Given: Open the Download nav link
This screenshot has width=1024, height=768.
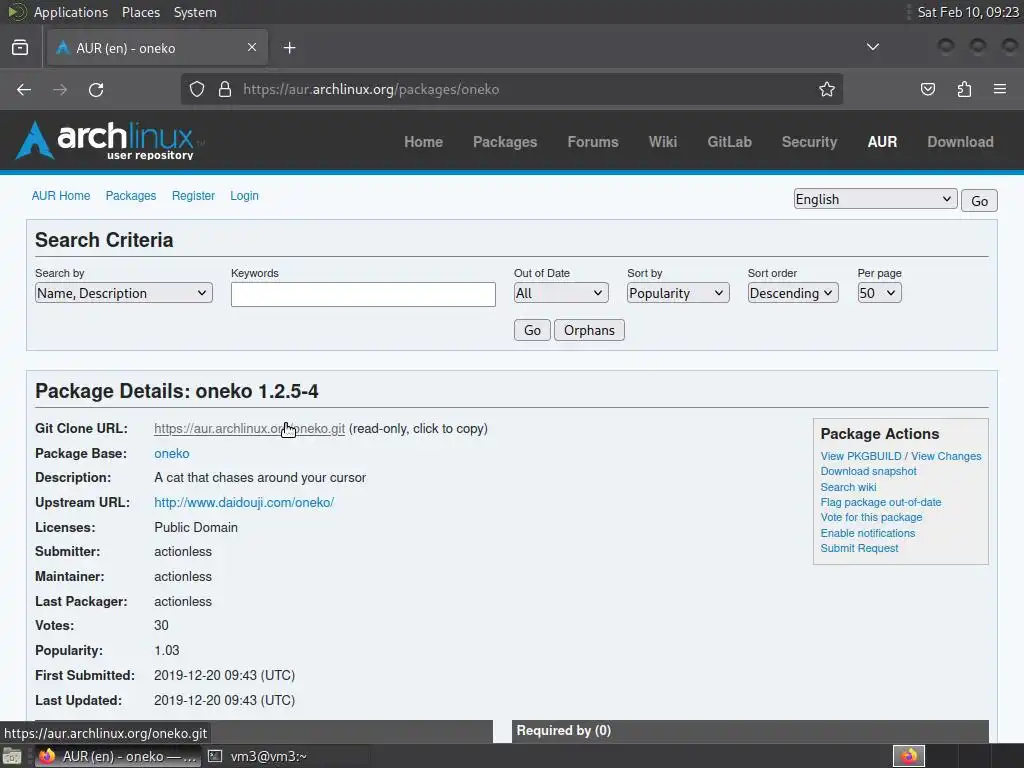Looking at the screenshot, I should click(x=960, y=142).
